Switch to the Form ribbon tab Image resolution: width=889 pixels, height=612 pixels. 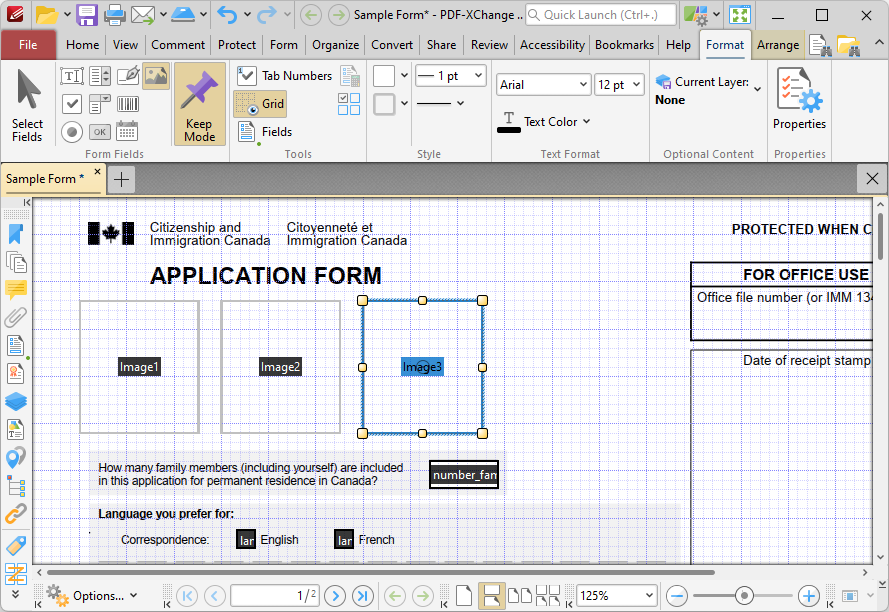click(x=283, y=45)
